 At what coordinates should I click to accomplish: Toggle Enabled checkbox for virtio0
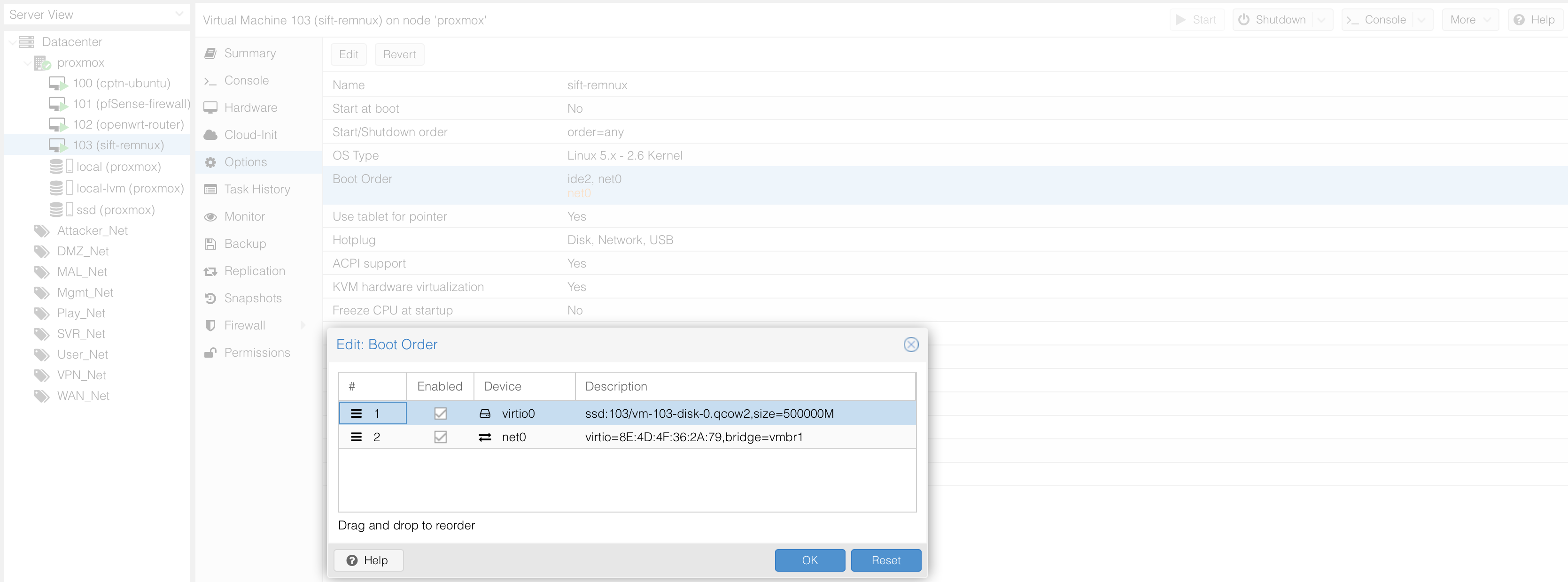coord(440,414)
